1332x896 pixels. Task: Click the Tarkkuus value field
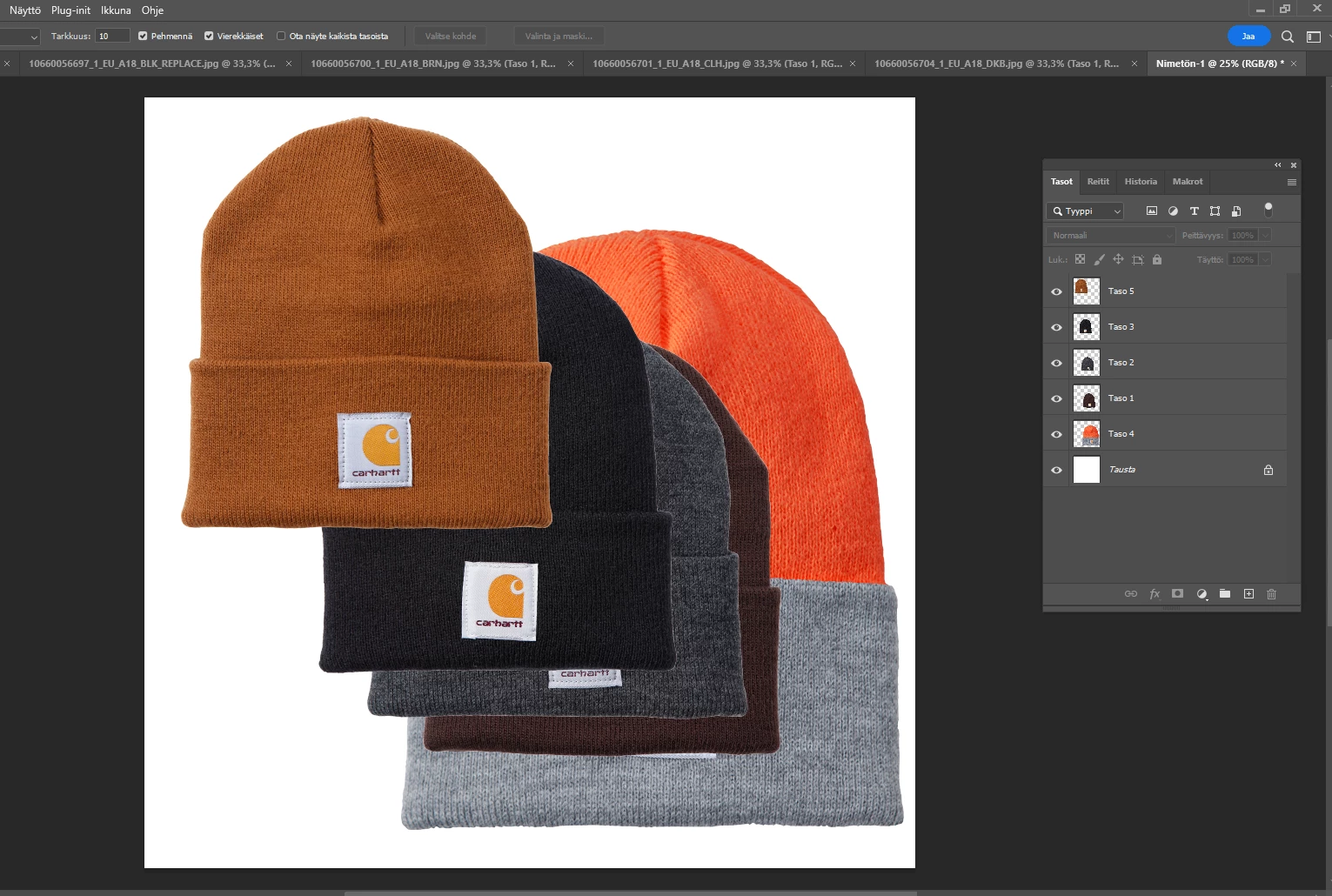[x=112, y=36]
